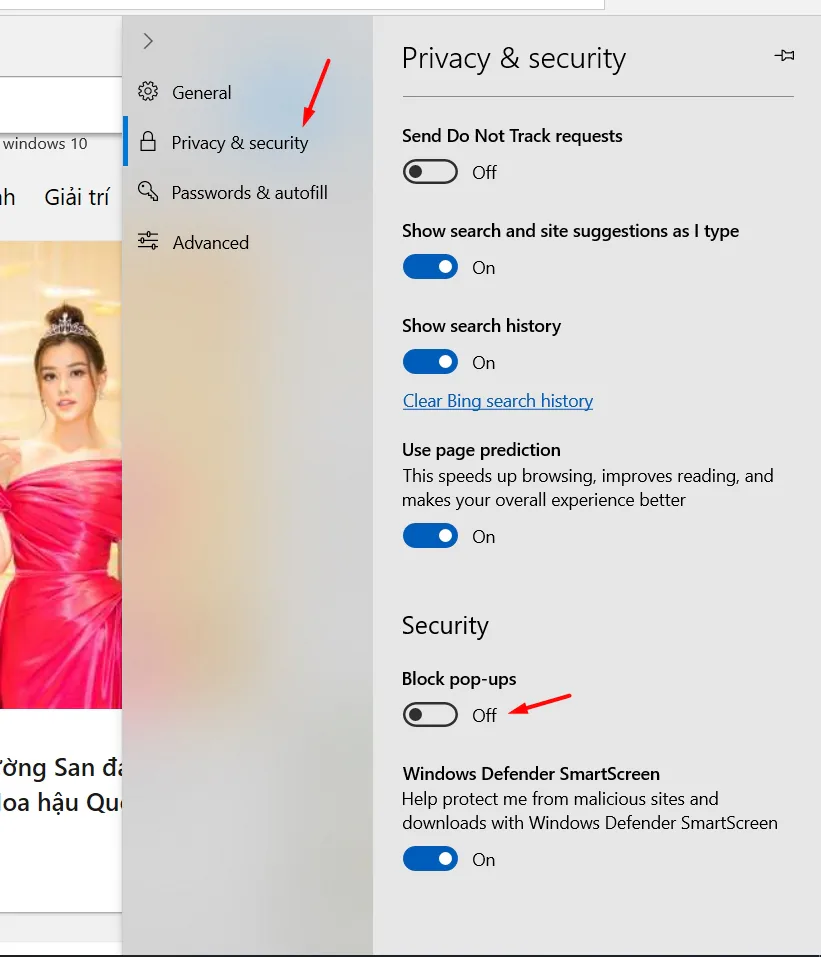Image resolution: width=821 pixels, height=957 pixels.
Task: Click the 'Windows Defender SmartScreen' label
Action: [x=531, y=774]
